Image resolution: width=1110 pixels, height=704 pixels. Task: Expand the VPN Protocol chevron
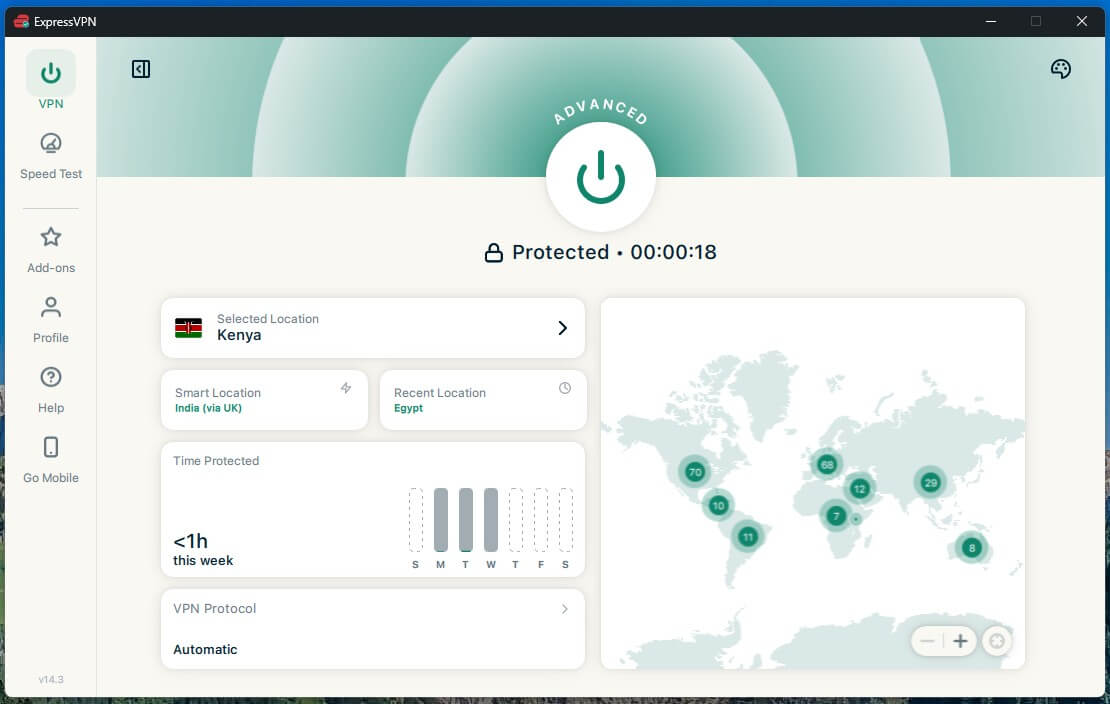(565, 609)
